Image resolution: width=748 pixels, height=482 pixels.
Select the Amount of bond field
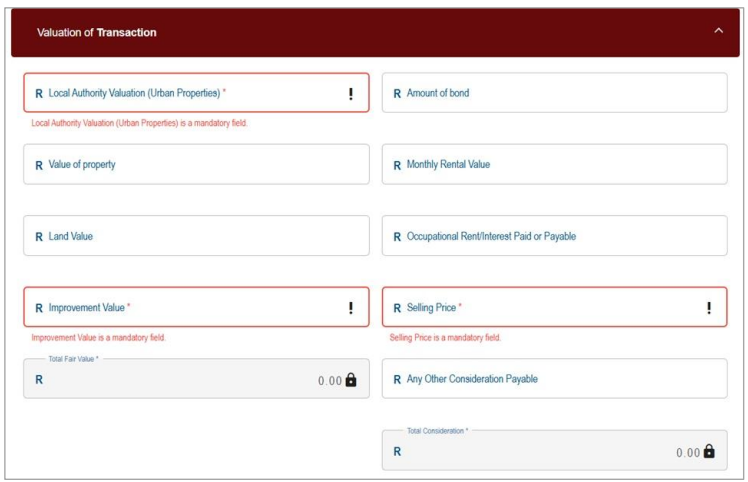pos(554,93)
